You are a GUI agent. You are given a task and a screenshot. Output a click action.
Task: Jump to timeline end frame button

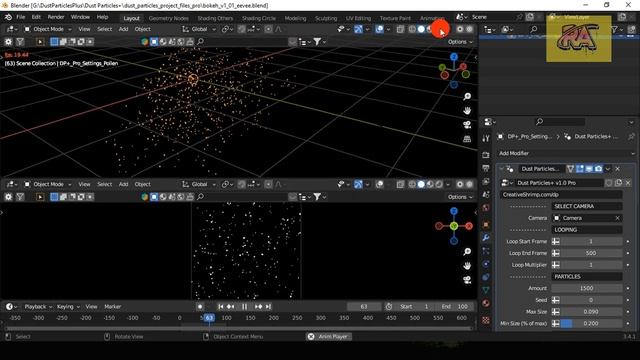(268, 307)
